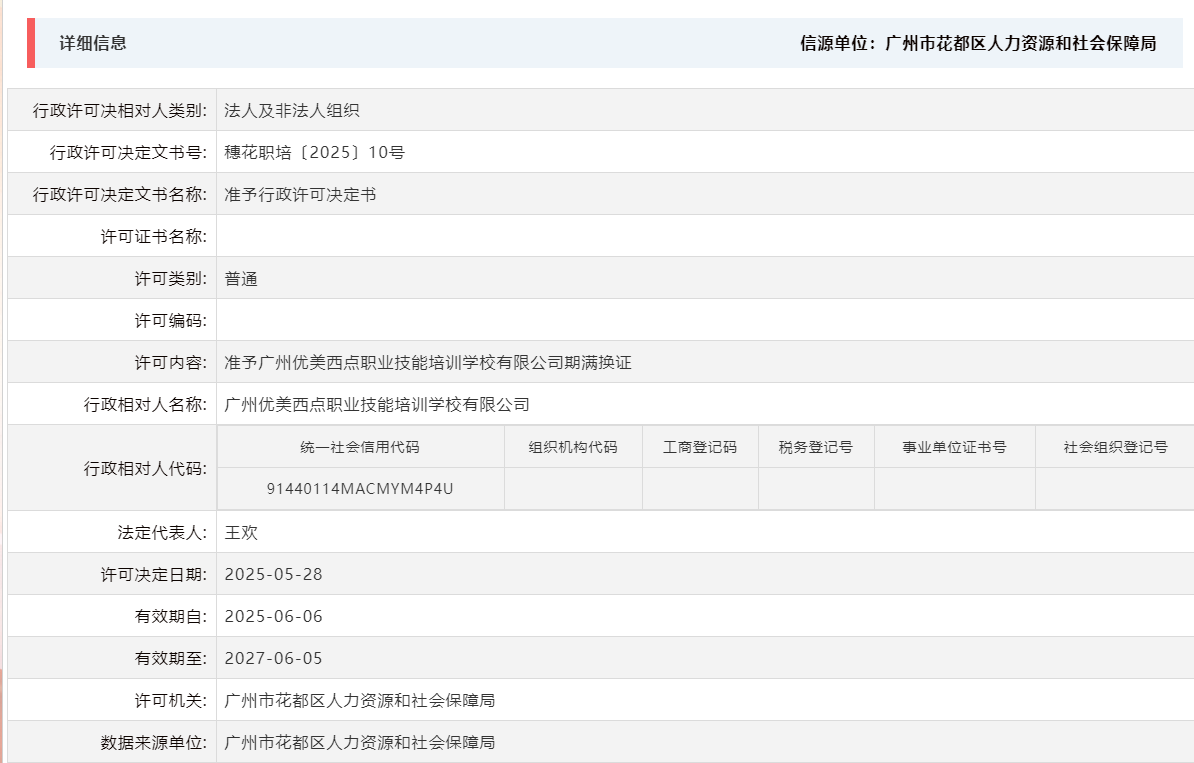Click the 税务登记号 column header

coord(816,447)
